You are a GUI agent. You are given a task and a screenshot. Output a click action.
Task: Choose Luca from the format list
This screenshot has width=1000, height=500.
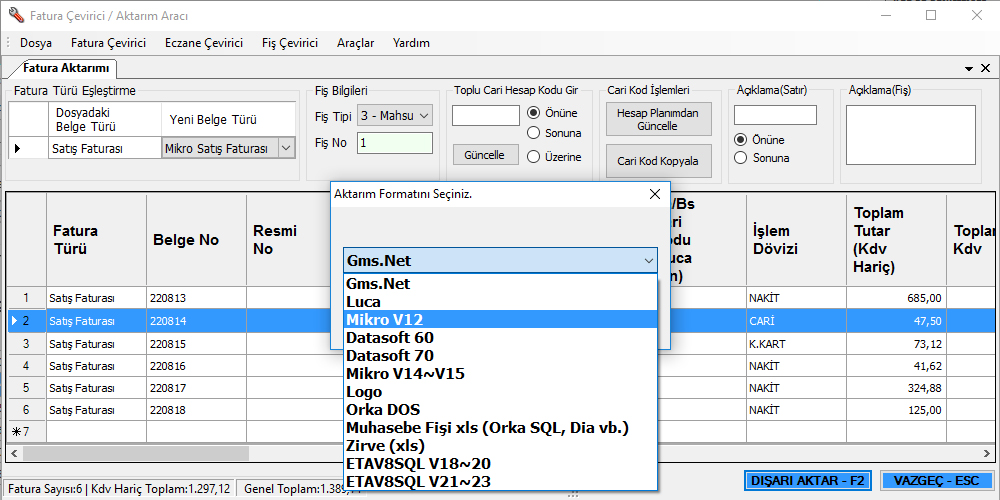(500, 301)
